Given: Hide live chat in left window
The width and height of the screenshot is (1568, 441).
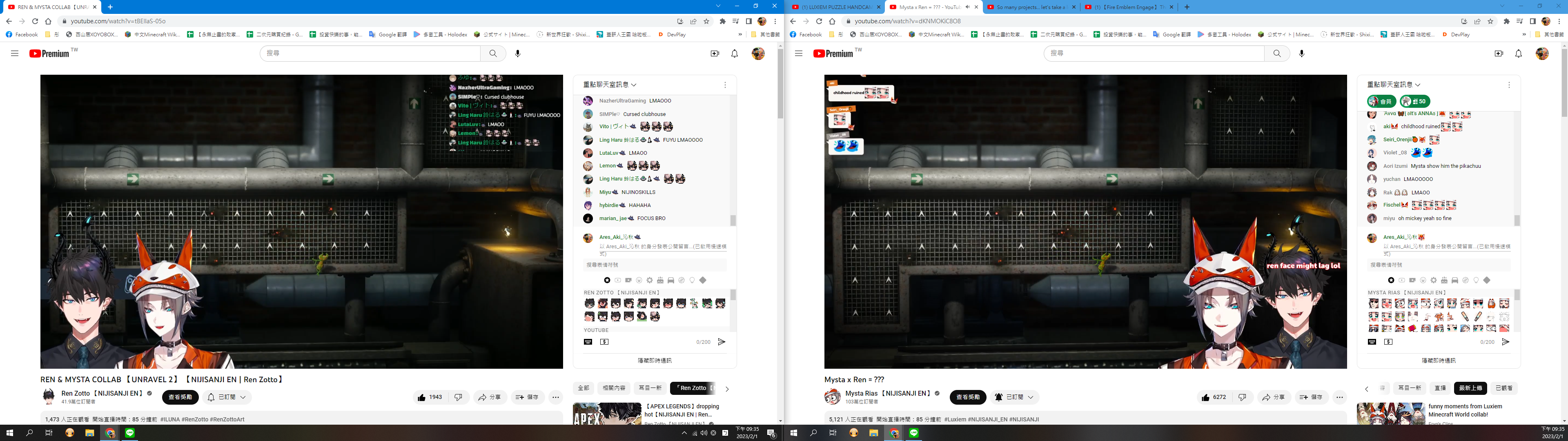Looking at the screenshot, I should click(x=654, y=361).
